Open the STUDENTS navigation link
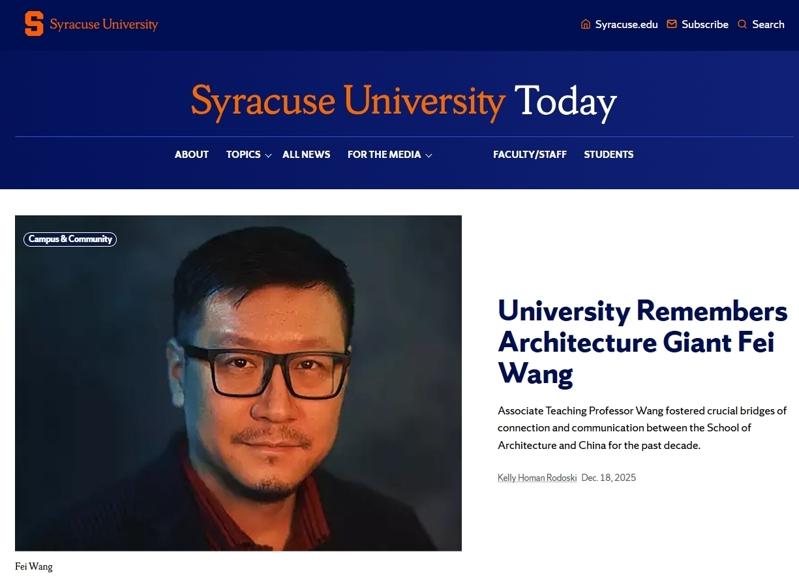 click(608, 154)
